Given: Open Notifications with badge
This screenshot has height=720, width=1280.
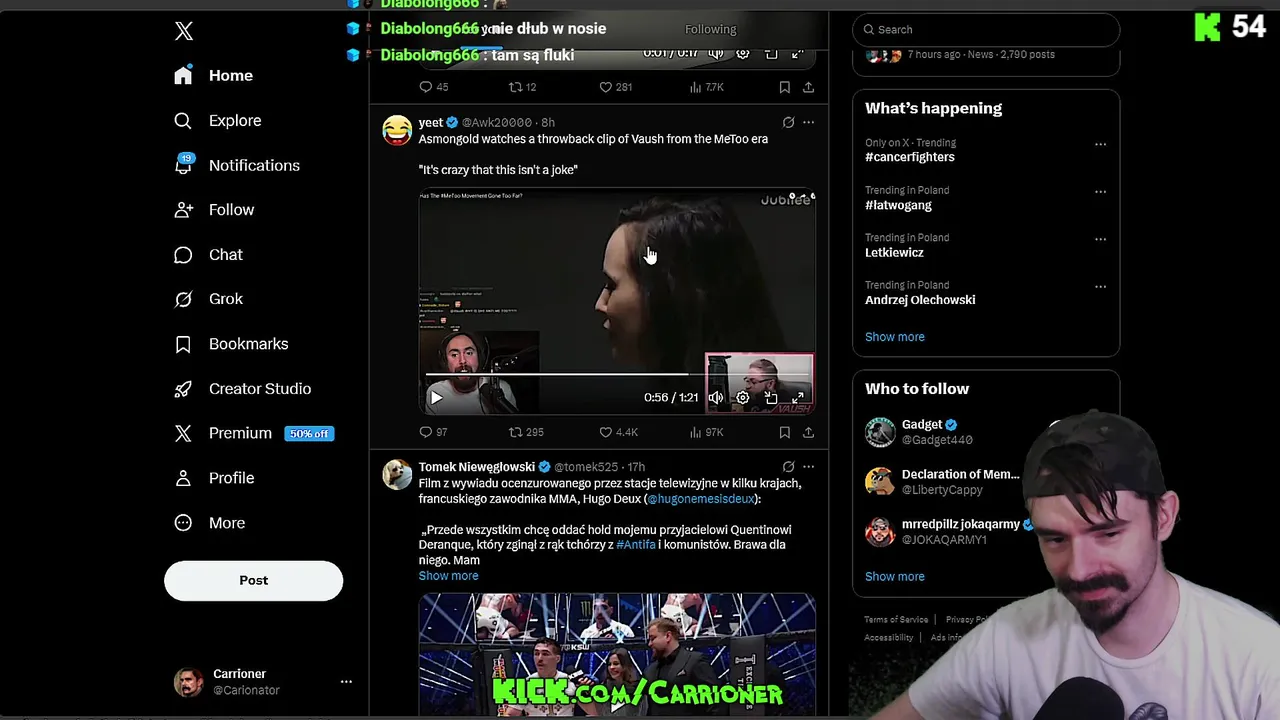Looking at the screenshot, I should (237, 165).
